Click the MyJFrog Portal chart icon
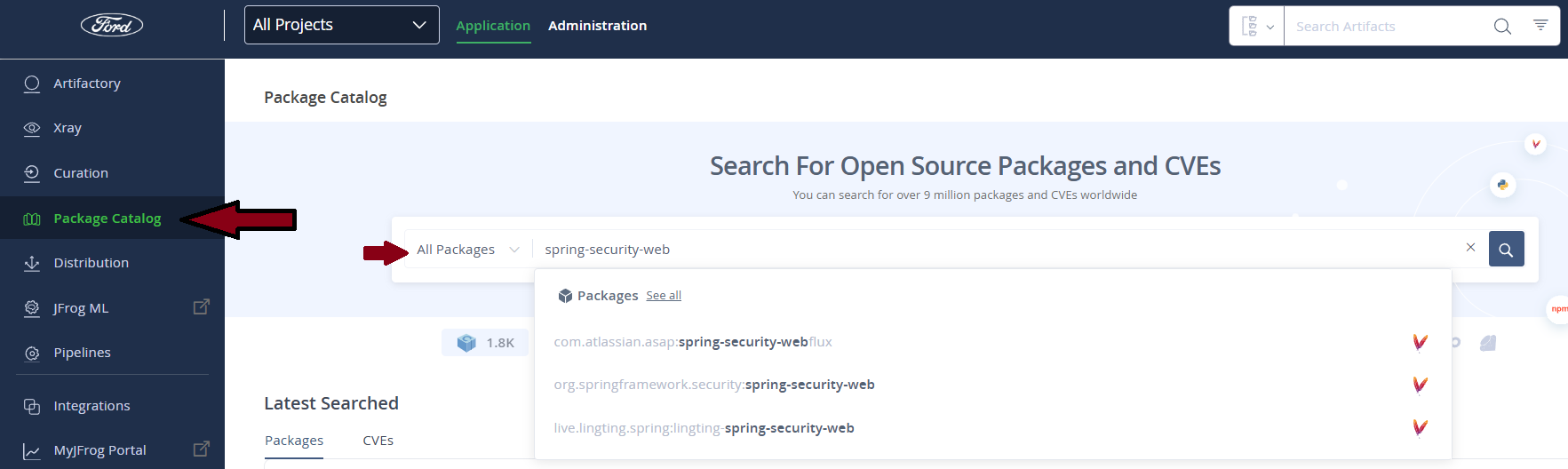 [32, 450]
